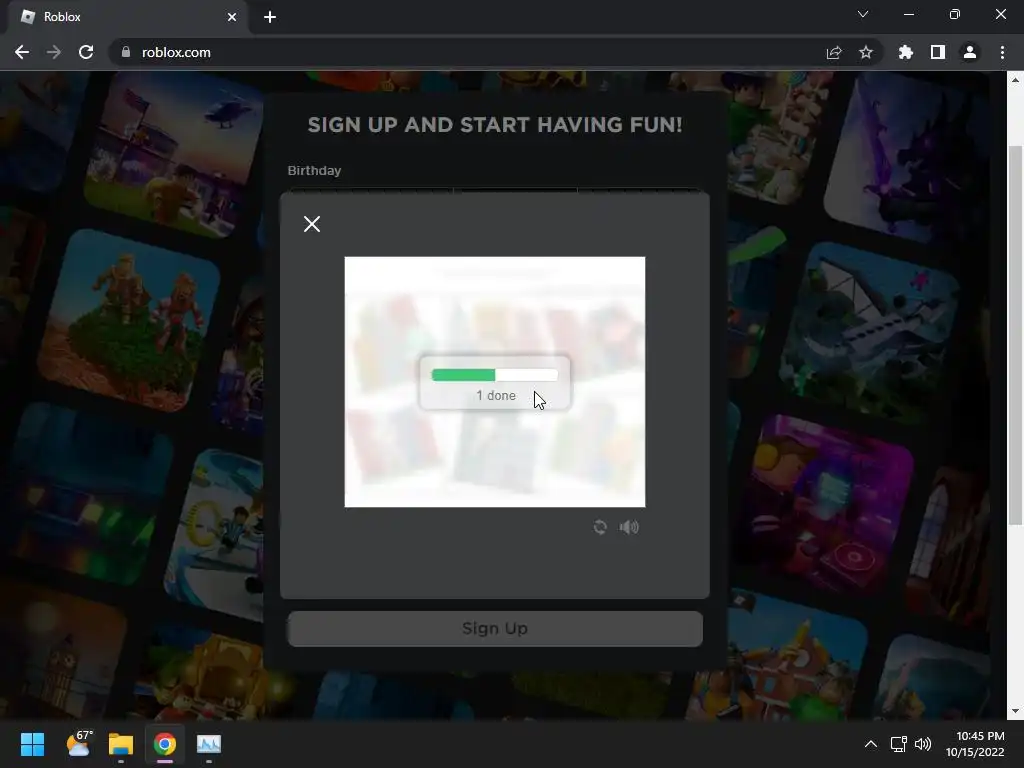Bookmark this tab with star icon
This screenshot has height=768, width=1024.
click(866, 52)
